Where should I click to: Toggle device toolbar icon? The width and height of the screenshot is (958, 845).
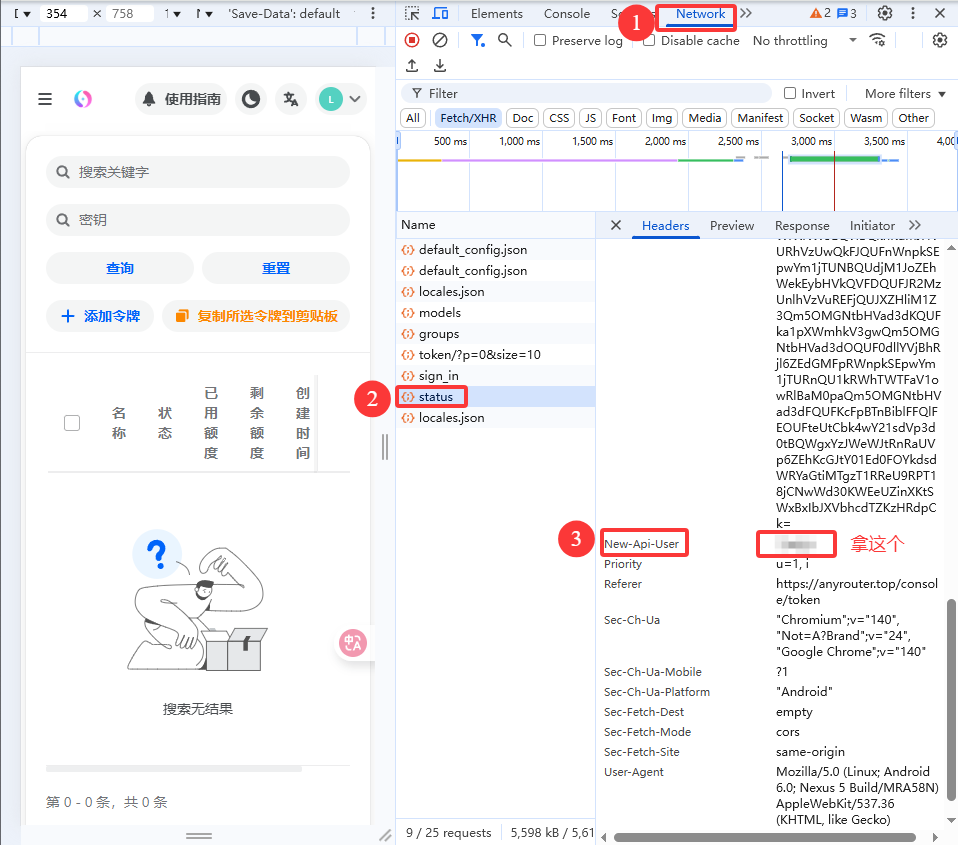(441, 13)
